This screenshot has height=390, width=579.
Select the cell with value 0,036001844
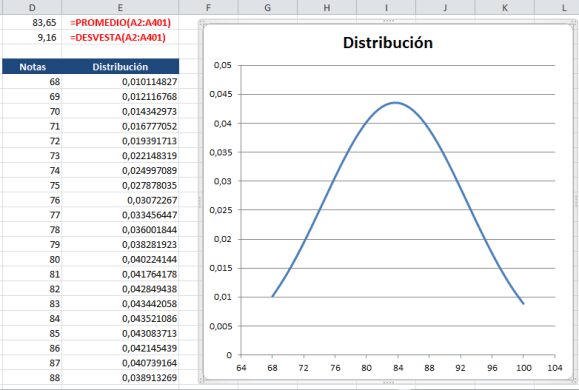(120, 229)
